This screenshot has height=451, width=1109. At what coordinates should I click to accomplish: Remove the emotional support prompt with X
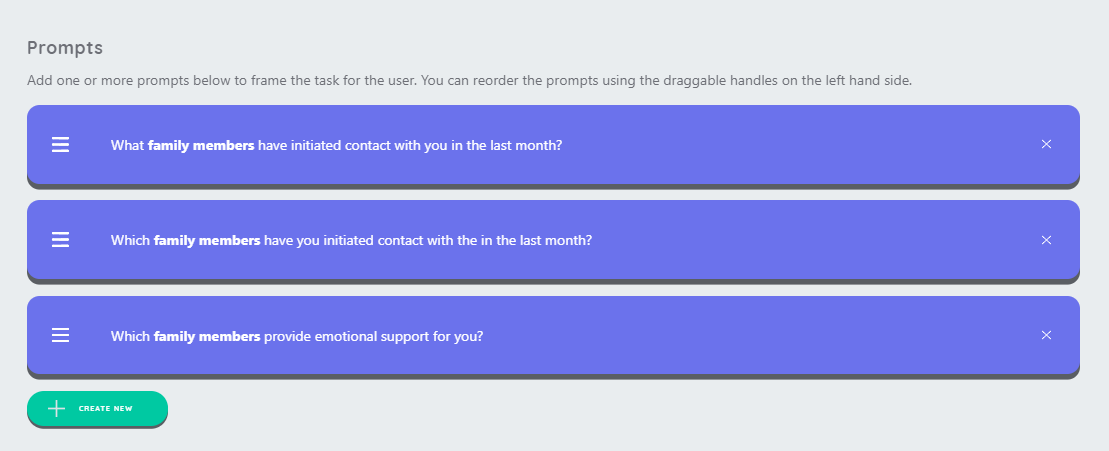pyautogui.click(x=1046, y=335)
